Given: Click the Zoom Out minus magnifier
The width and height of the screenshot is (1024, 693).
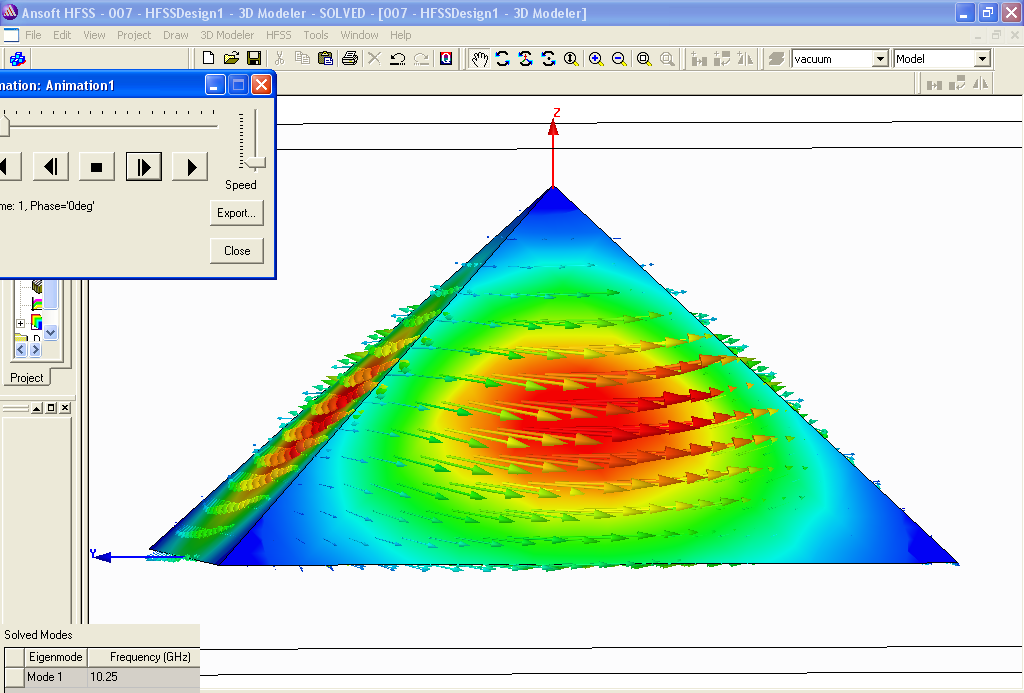Looking at the screenshot, I should 619,59.
